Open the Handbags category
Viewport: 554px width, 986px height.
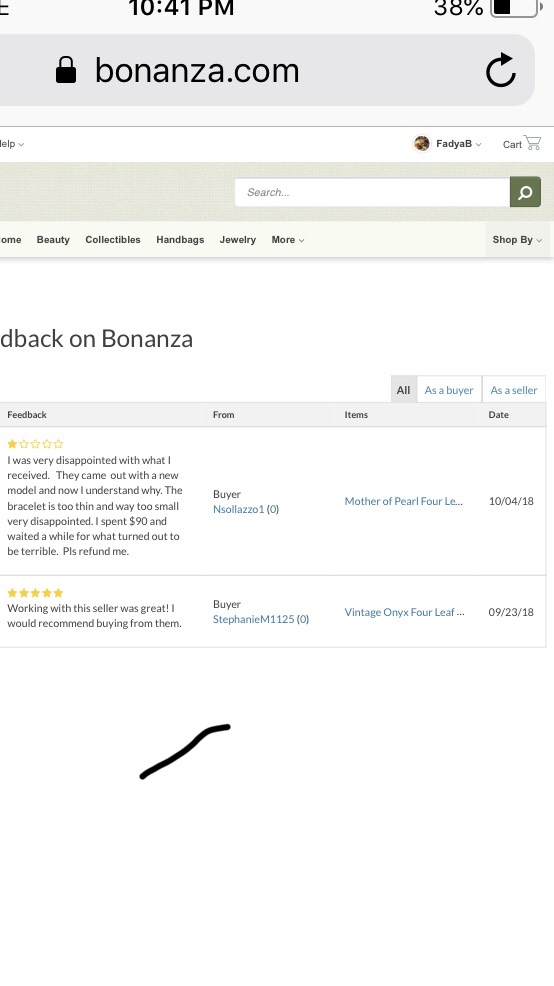[180, 240]
